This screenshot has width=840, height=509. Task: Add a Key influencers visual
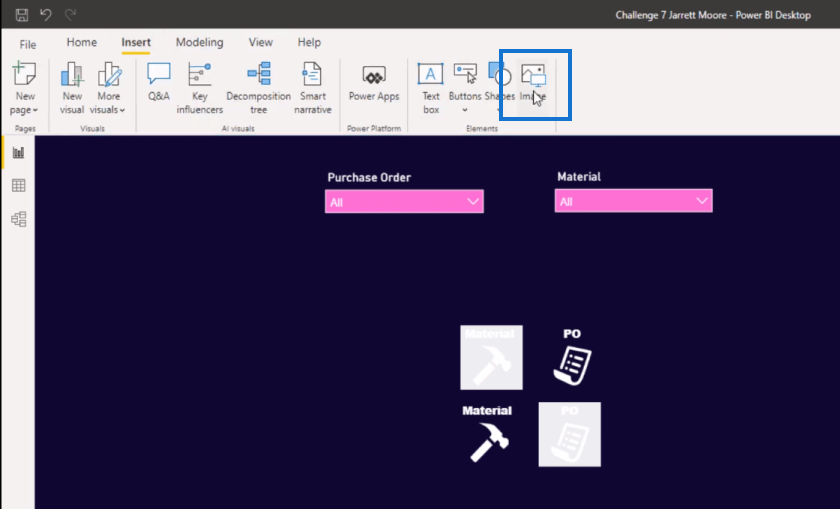199,88
